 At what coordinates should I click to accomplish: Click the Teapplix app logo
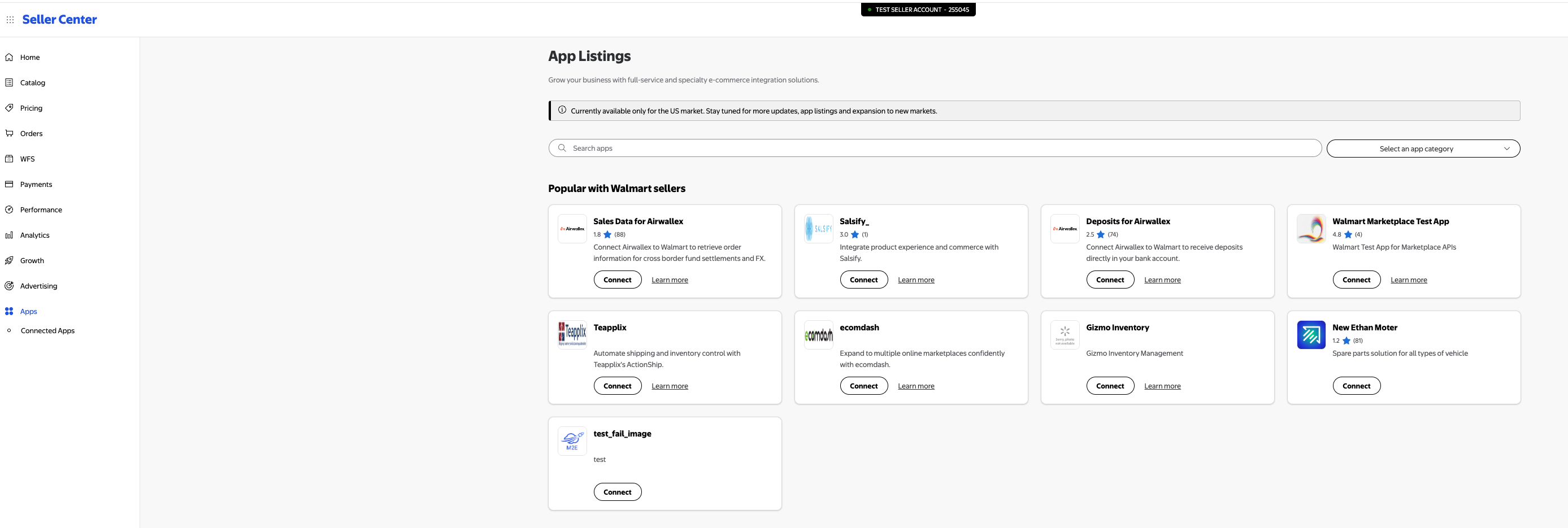pos(572,334)
